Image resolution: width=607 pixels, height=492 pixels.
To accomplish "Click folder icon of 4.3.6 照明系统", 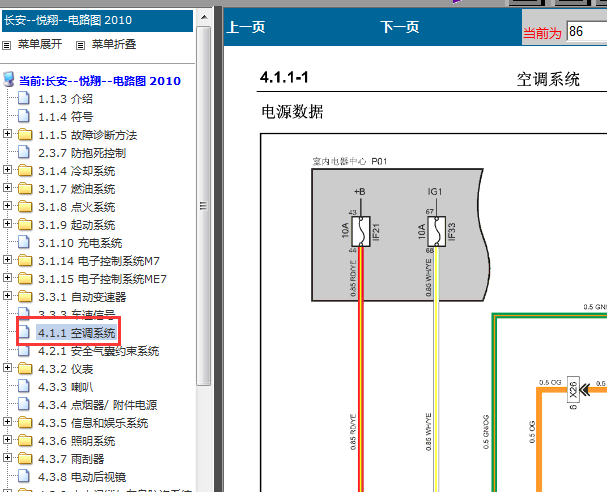I will [25, 441].
